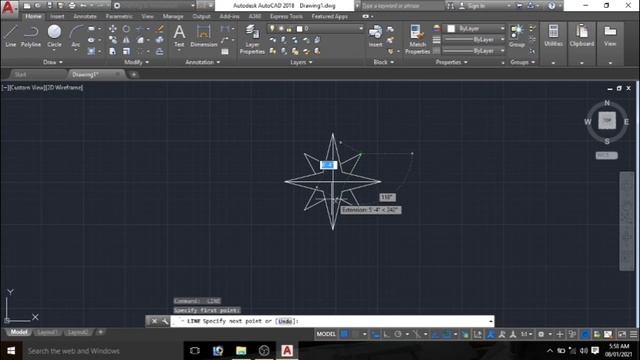Screen dimensions: 640x360
Task: Click the Erase tool icon
Action: point(160,29)
